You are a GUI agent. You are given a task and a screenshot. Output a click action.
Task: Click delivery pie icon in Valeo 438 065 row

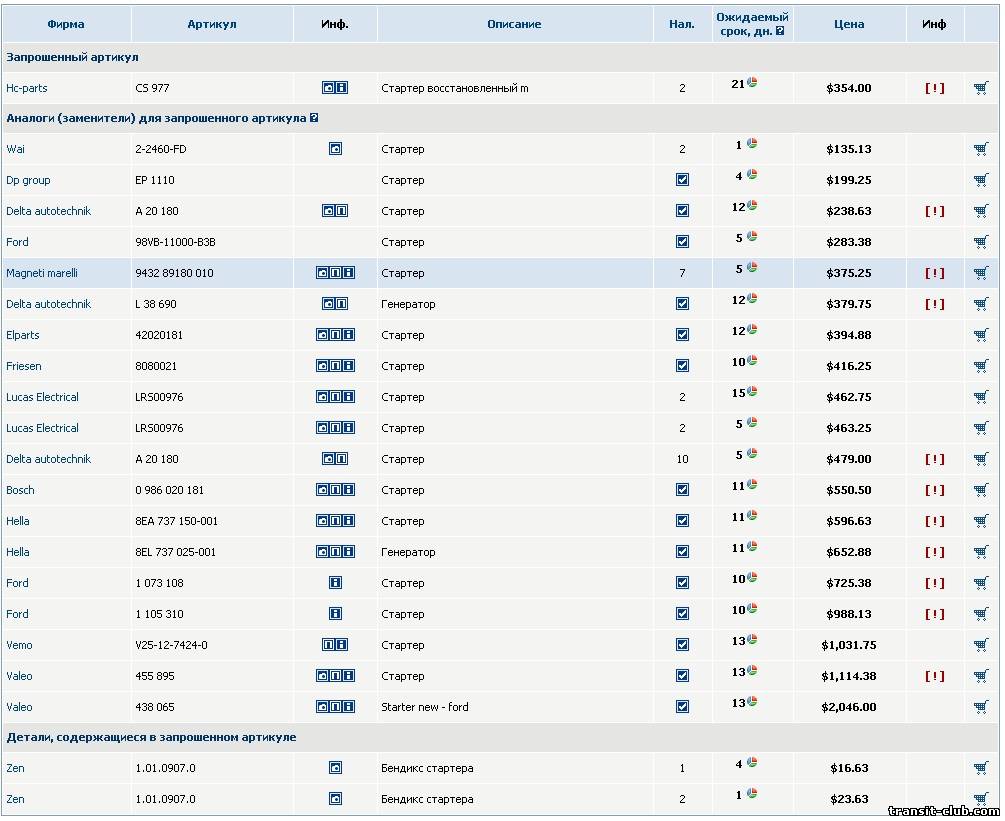tap(752, 702)
